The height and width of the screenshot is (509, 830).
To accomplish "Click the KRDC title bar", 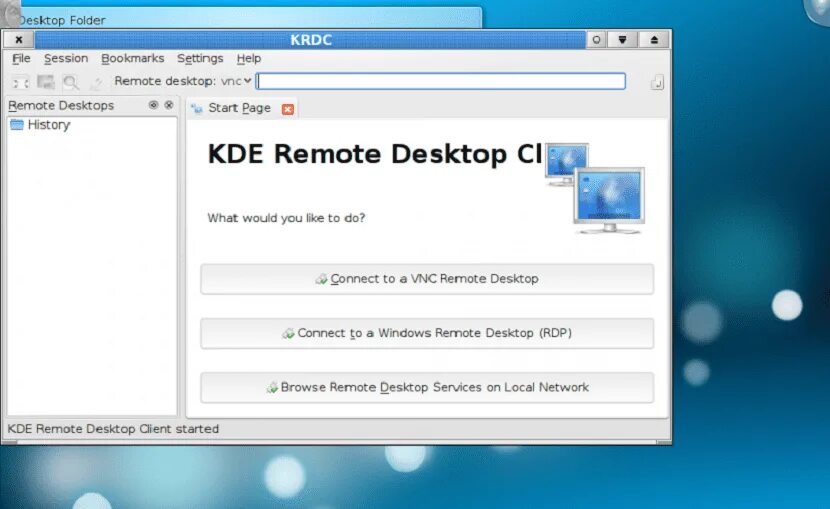I will click(310, 40).
